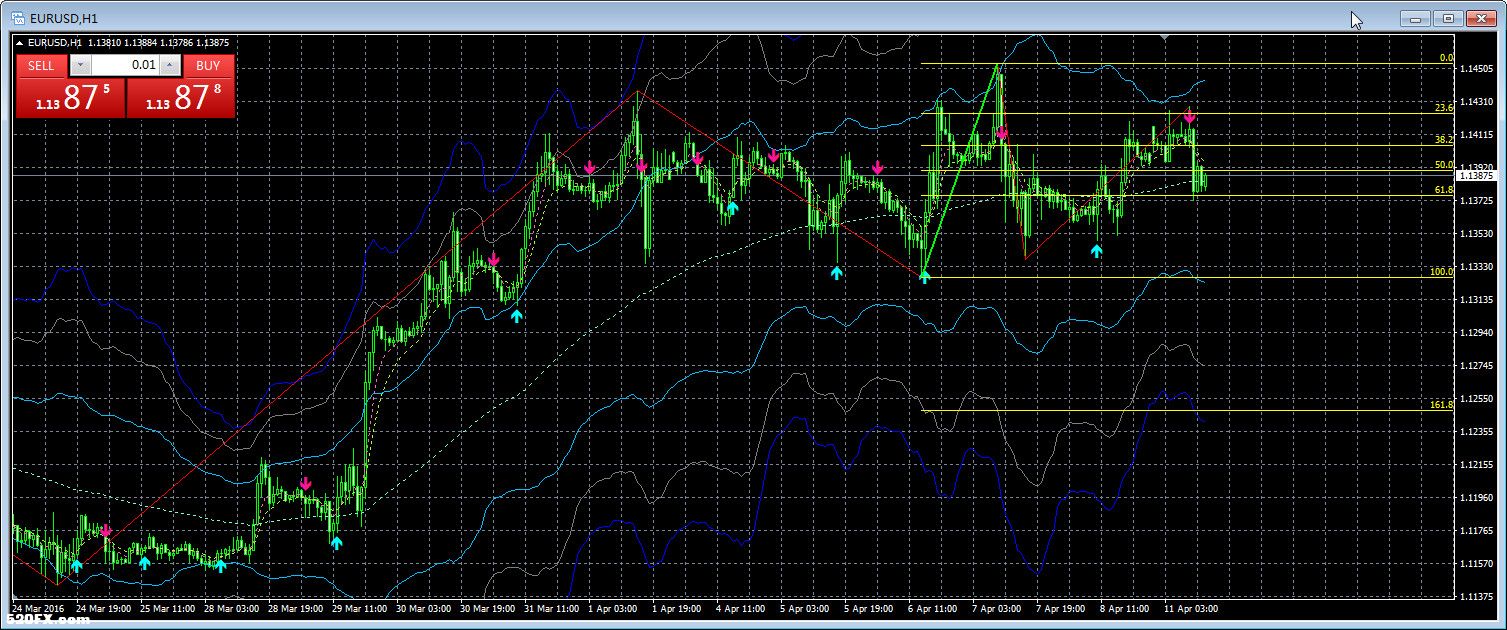The image size is (1507, 630).
Task: Click the Fibonacci 38.2 level label
Action: click(1443, 140)
